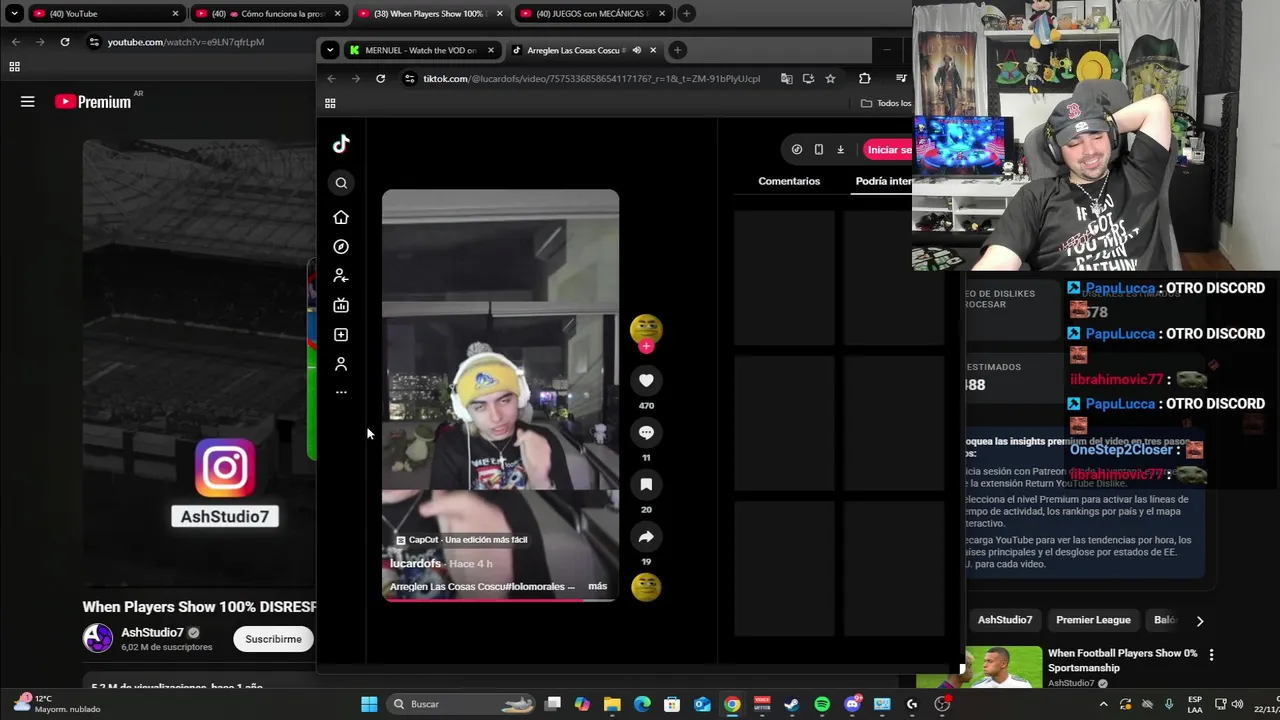
Task: Select the Comentarios tab on TikTok
Action: 789,181
